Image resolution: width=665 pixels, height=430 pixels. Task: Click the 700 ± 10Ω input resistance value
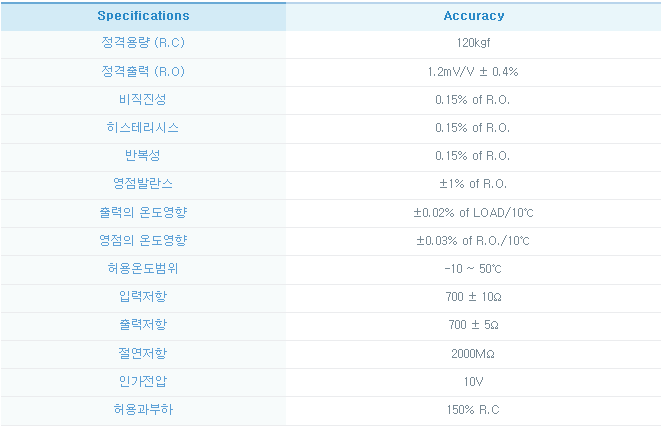(x=473, y=297)
